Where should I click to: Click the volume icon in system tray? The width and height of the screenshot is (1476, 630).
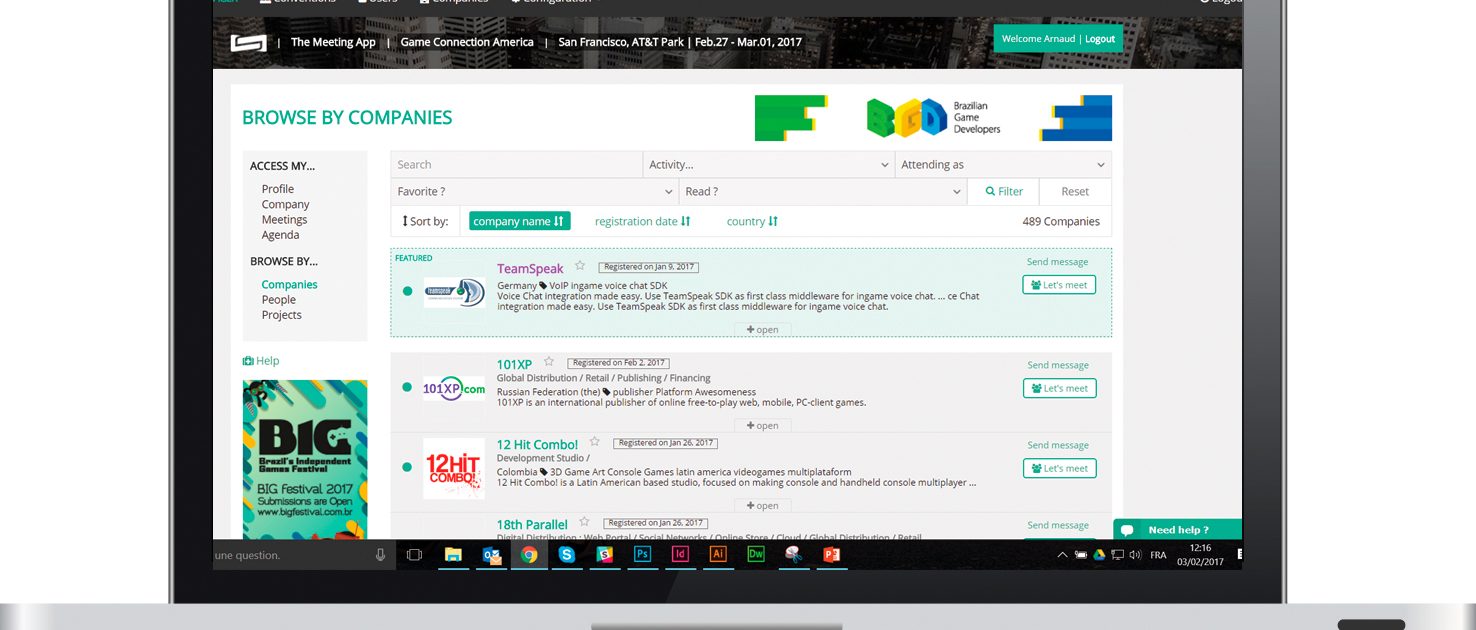[1134, 555]
